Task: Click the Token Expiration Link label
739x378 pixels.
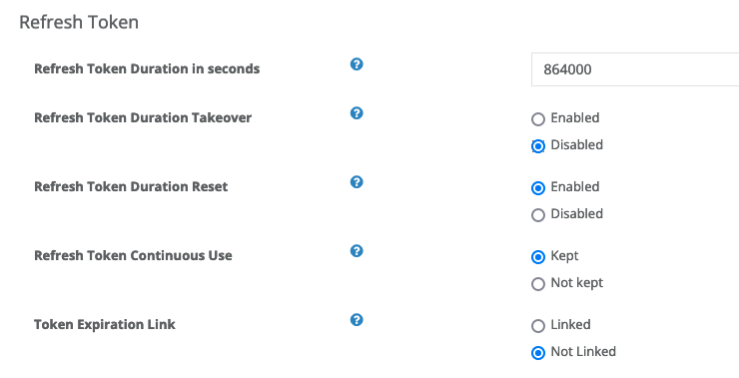Action: [x=105, y=324]
